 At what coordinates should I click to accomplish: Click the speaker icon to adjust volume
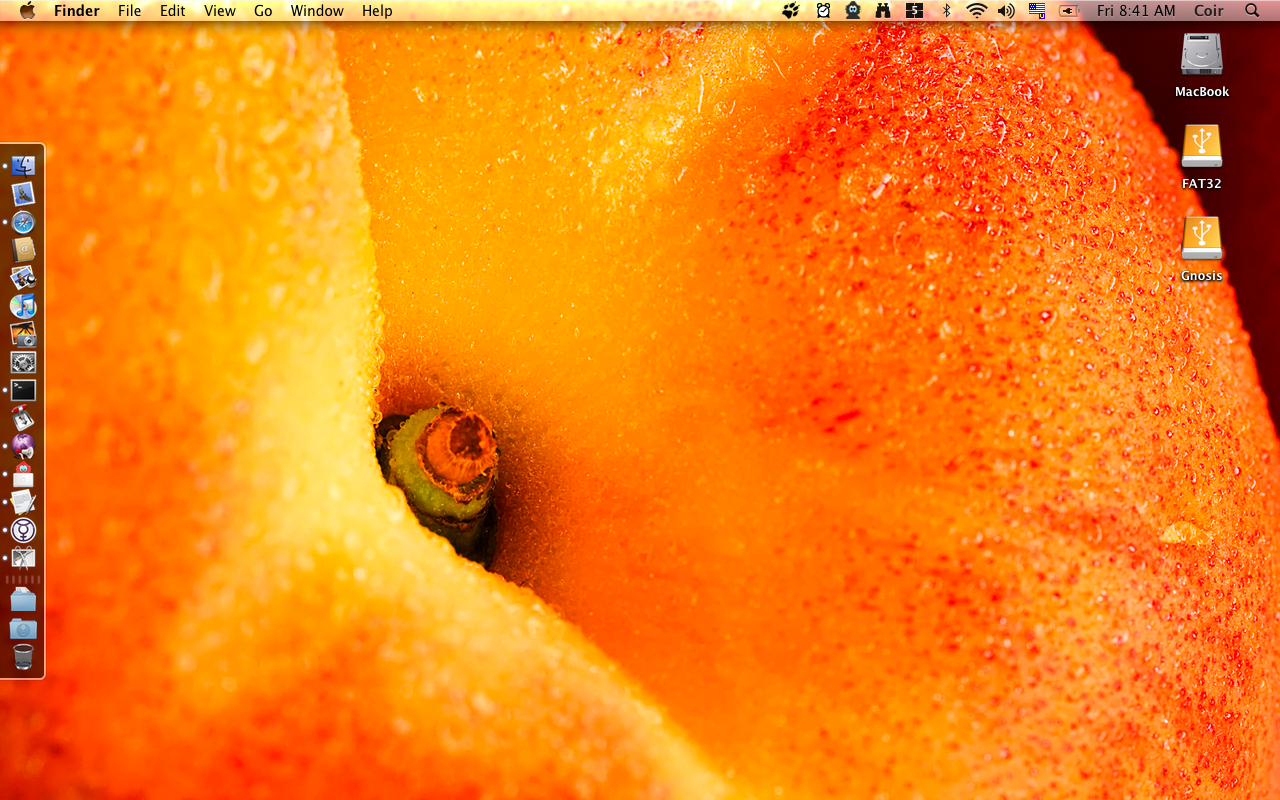click(1005, 11)
